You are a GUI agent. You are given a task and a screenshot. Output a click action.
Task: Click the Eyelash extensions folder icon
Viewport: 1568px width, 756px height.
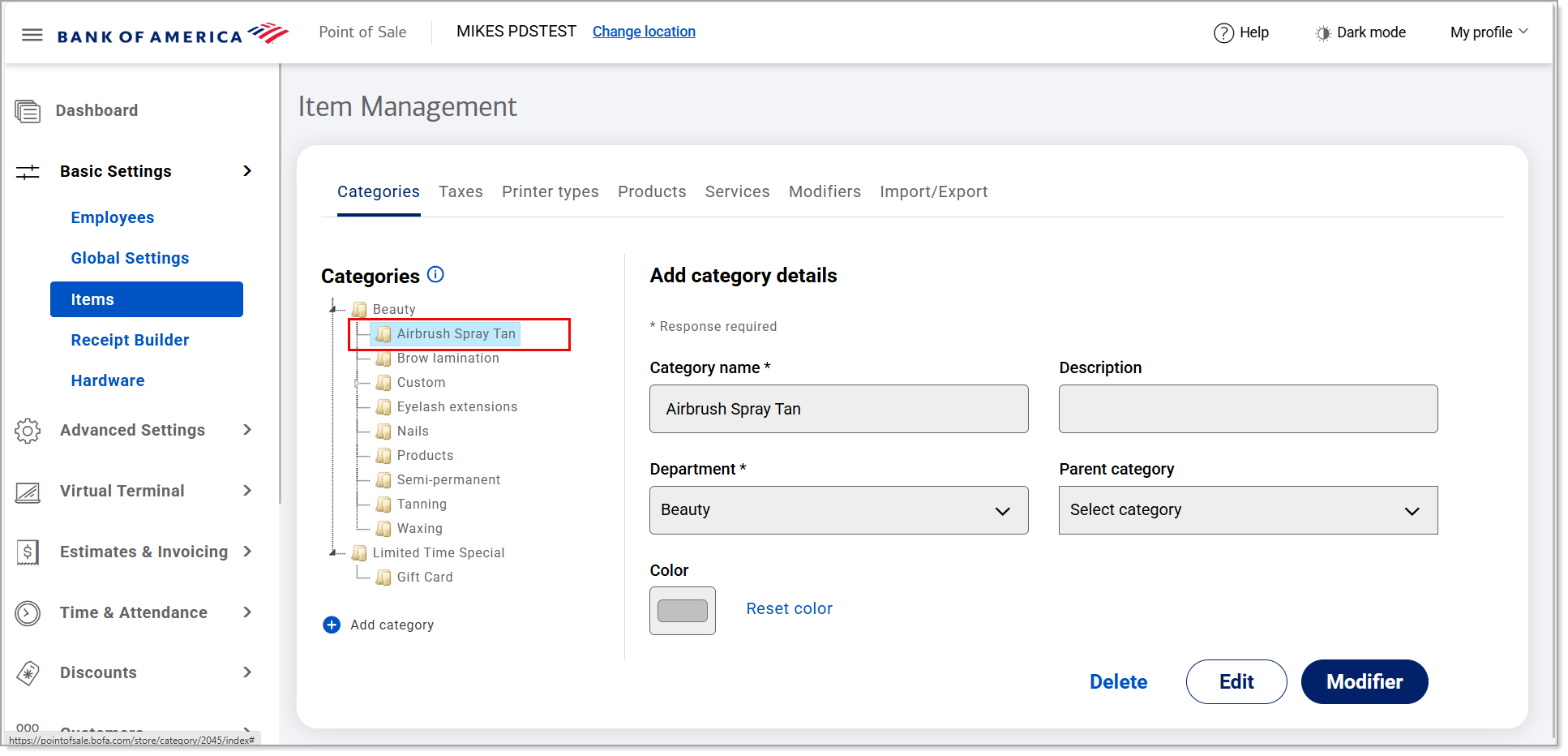coord(383,407)
